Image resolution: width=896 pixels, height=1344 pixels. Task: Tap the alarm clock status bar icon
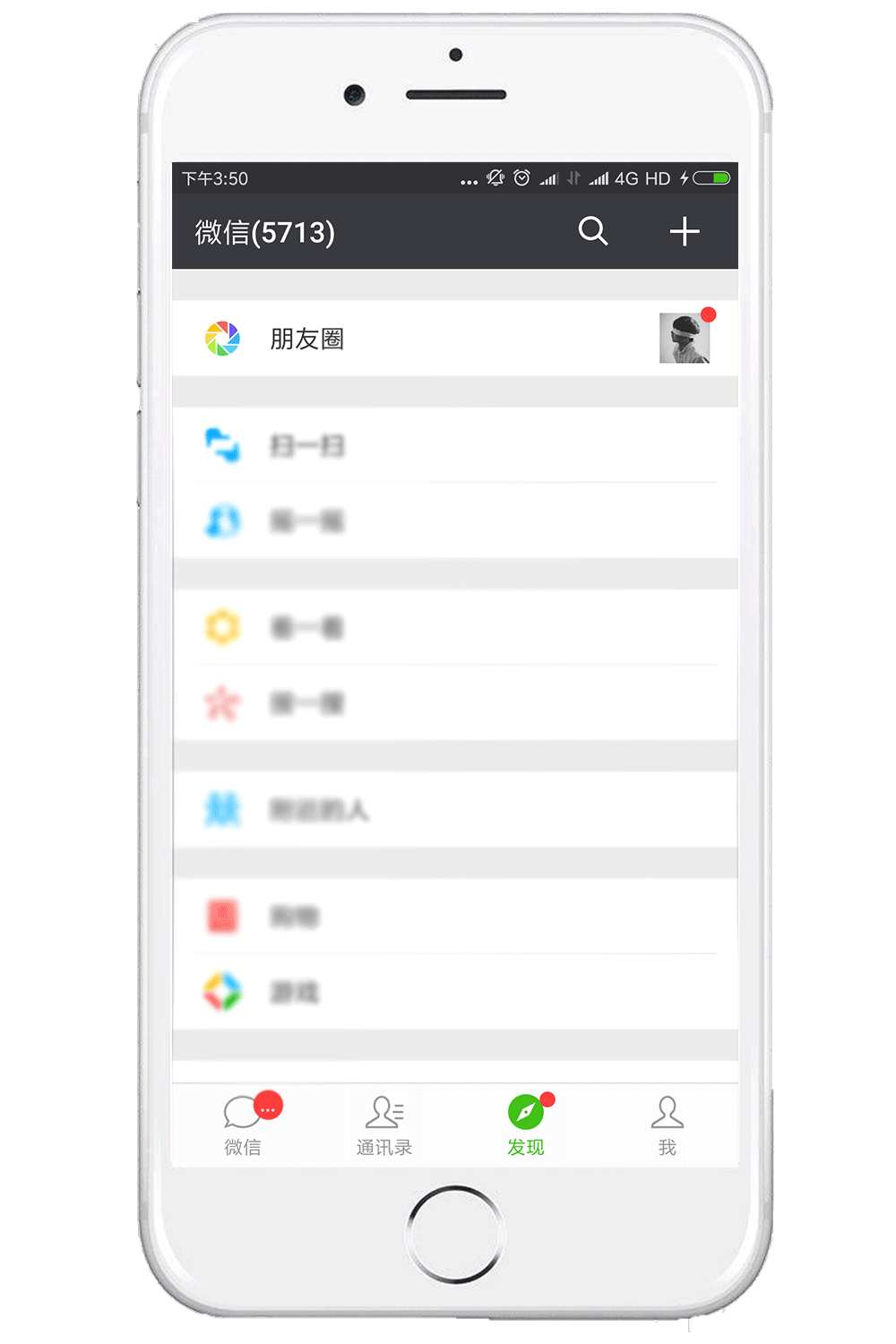pos(521,177)
